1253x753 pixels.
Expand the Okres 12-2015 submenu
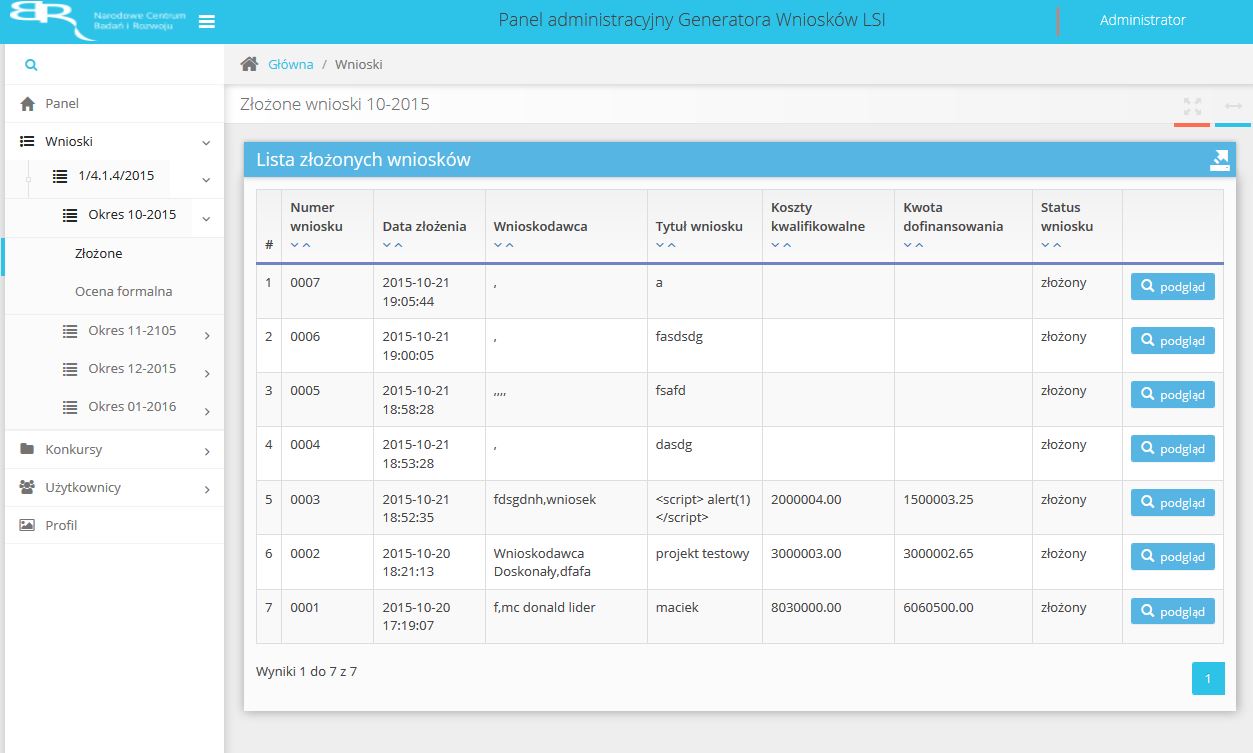(x=206, y=373)
